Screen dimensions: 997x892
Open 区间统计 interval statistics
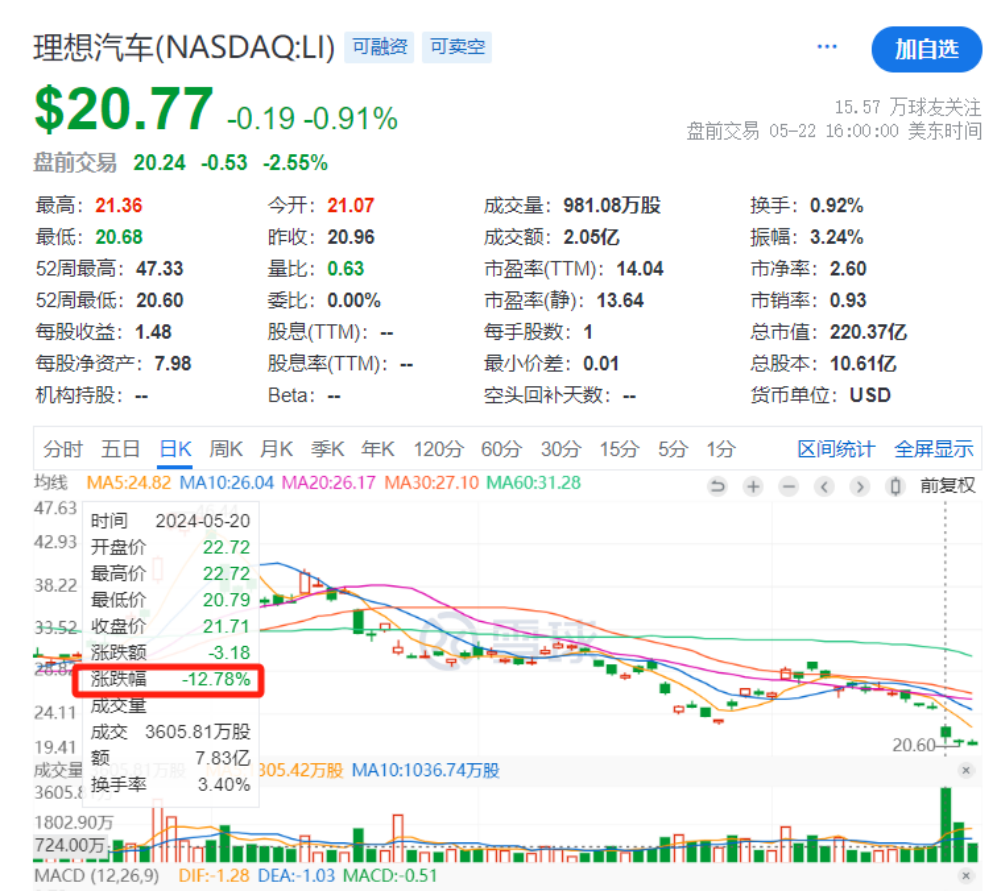pyautogui.click(x=836, y=449)
